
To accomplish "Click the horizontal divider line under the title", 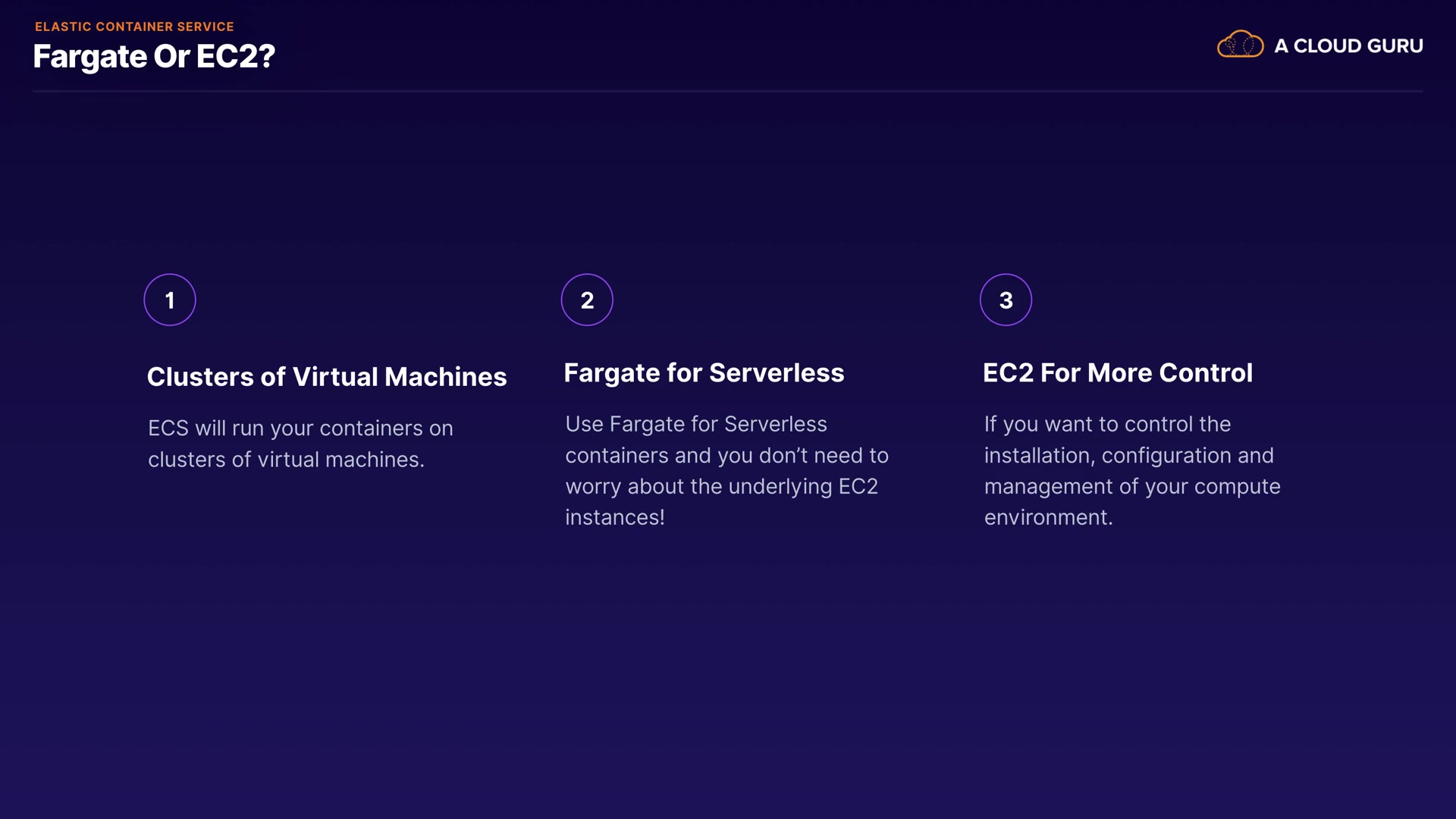I will [x=728, y=91].
